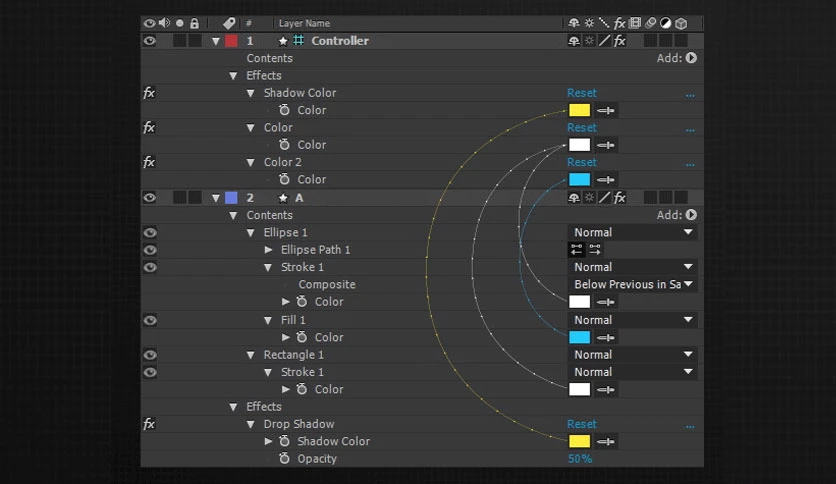Click the stopwatch for Shadow Color's Color property
Screen dimensions: 836x484
coord(284,110)
